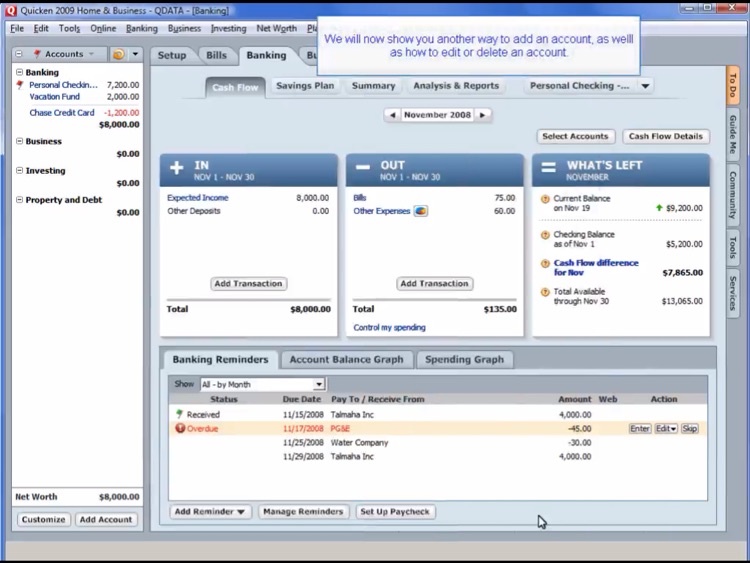Click the Add Account button
Image resolution: width=750 pixels, height=563 pixels.
point(106,520)
